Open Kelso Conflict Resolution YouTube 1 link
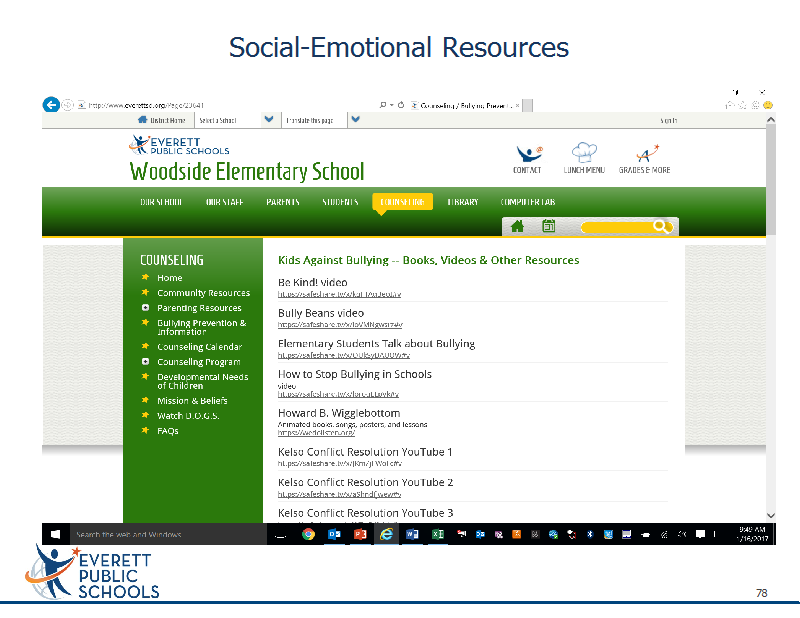This screenshot has width=800, height=618. coord(340,463)
